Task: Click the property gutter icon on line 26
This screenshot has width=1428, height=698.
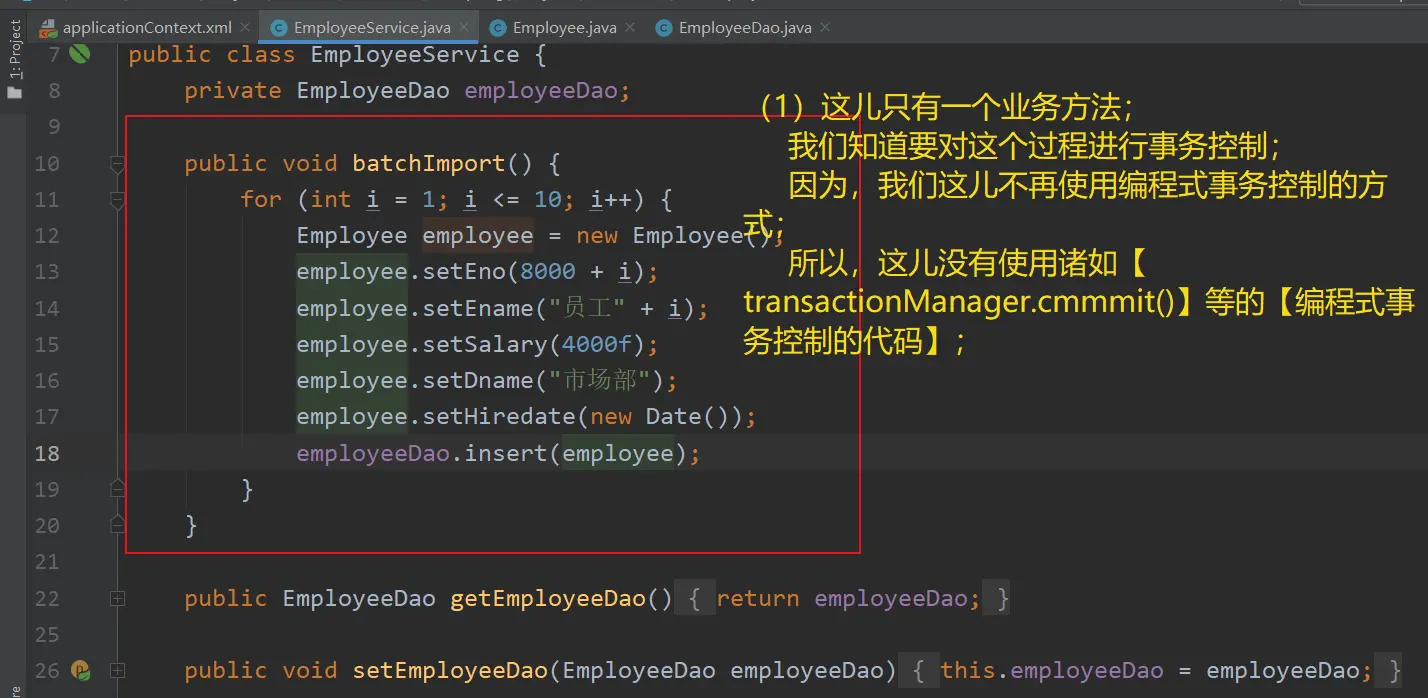Action: tap(79, 670)
